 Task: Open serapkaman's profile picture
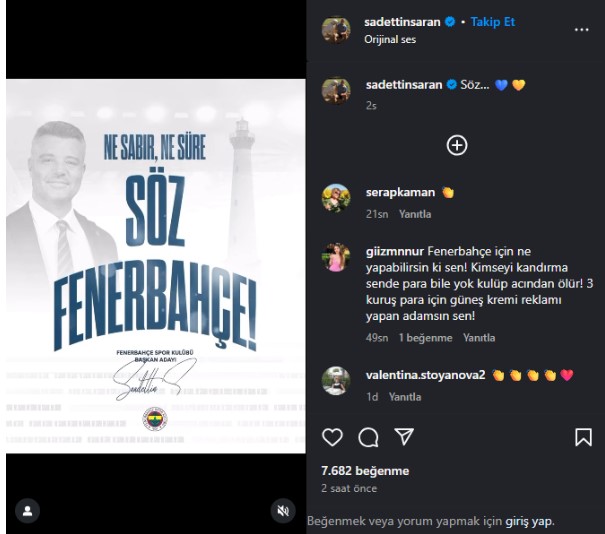tap(336, 198)
